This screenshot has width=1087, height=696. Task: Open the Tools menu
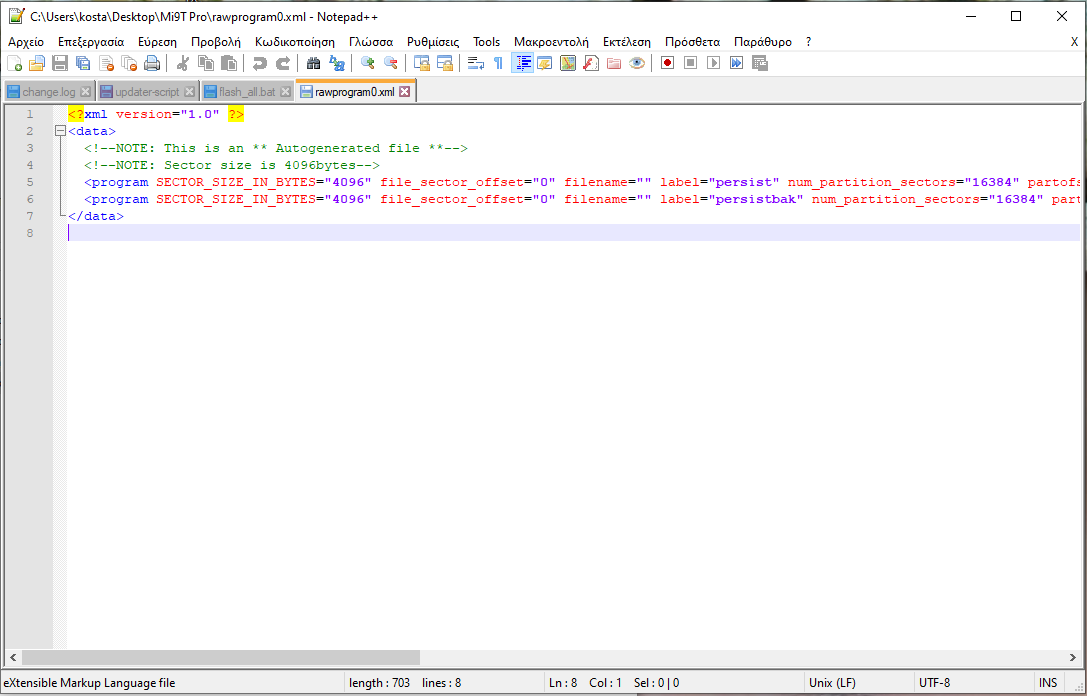(x=486, y=42)
